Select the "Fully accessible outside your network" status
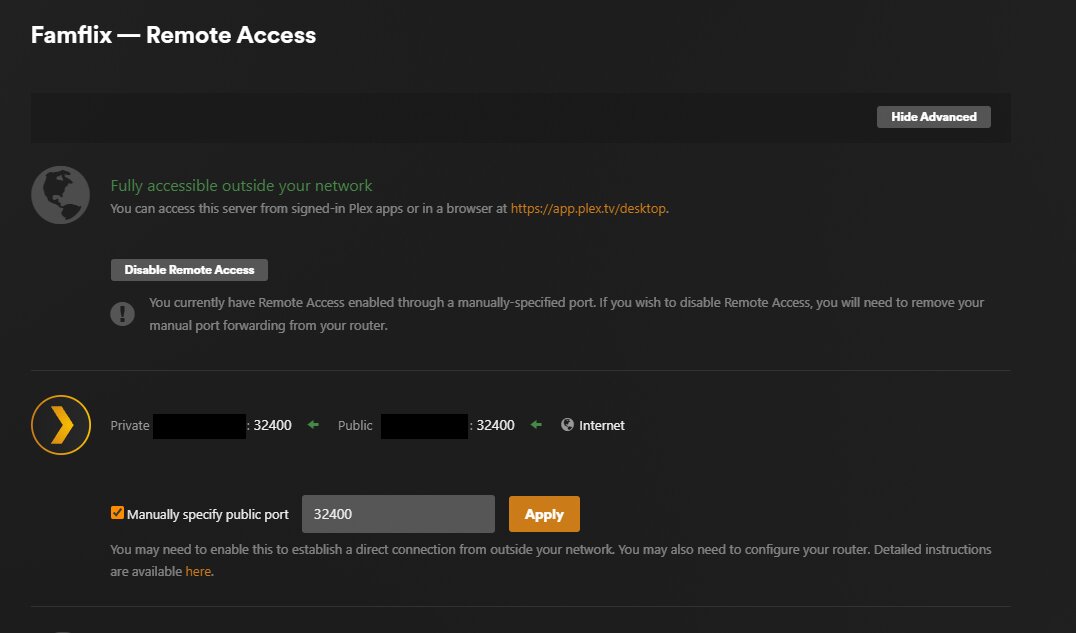Screen dimensions: 1076x633 [x=241, y=185]
